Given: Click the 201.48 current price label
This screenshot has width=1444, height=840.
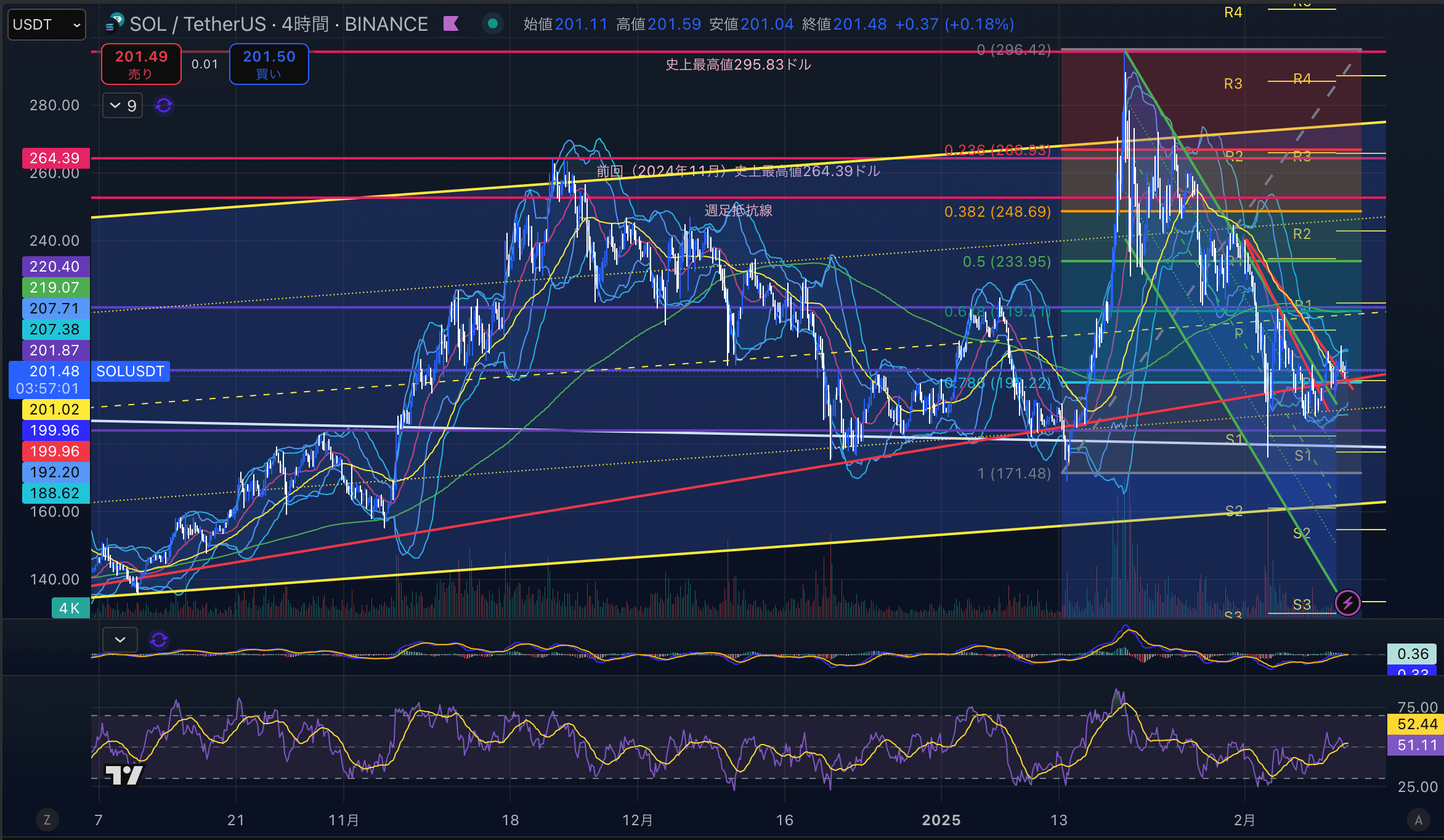Looking at the screenshot, I should tap(54, 371).
